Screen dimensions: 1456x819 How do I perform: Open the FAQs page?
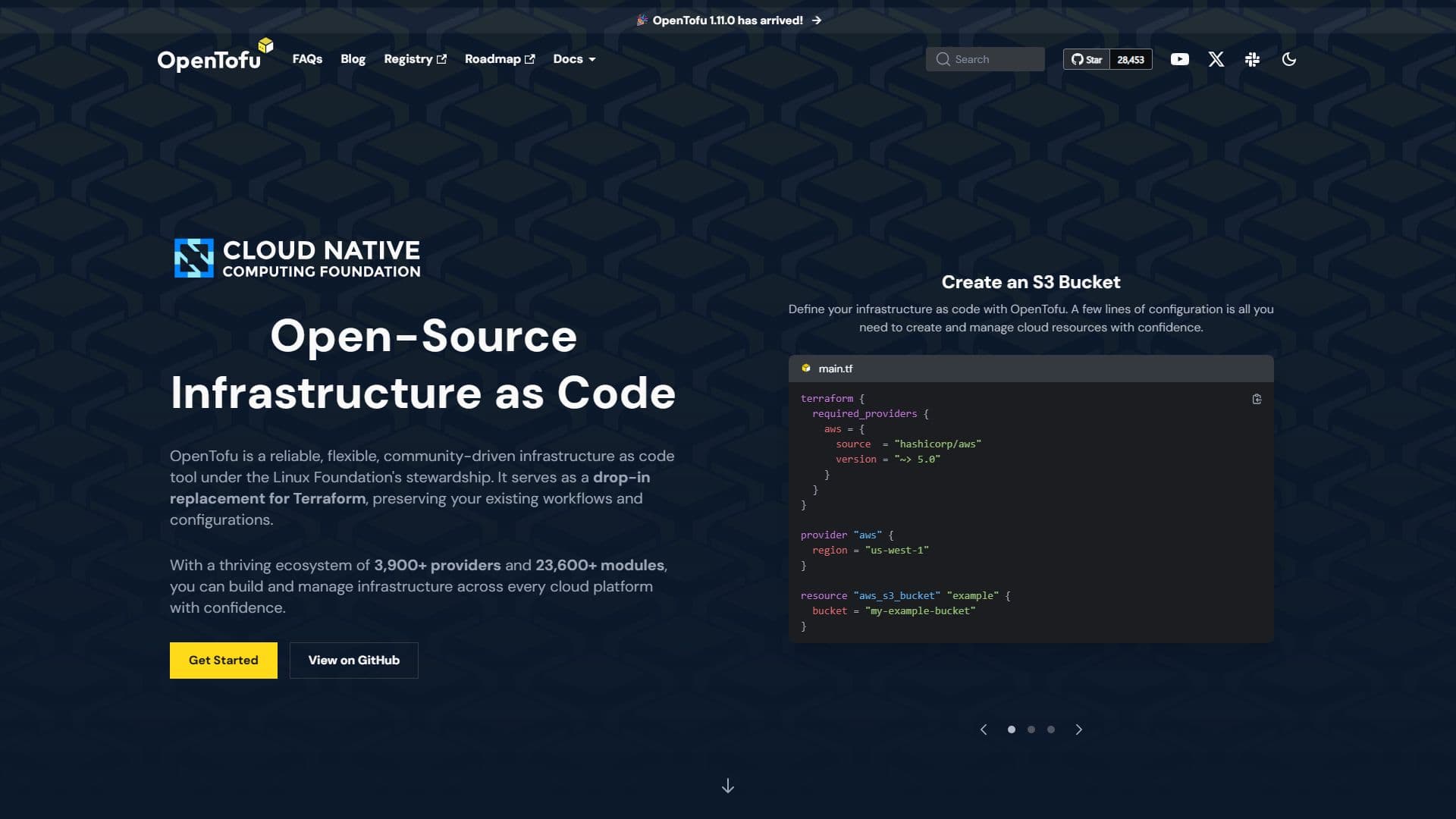(x=307, y=59)
